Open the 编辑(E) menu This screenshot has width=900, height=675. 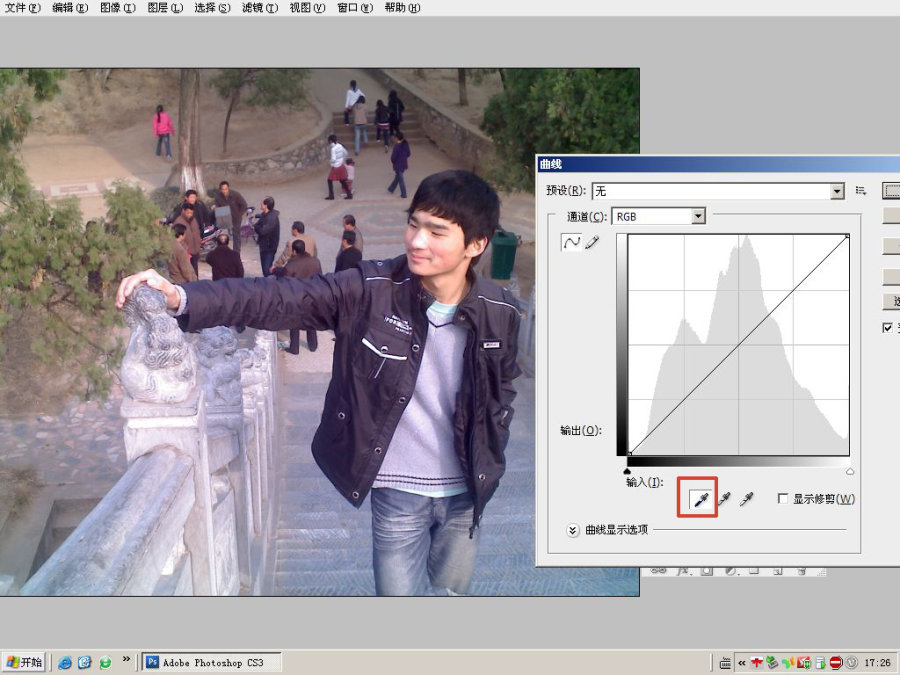70,7
